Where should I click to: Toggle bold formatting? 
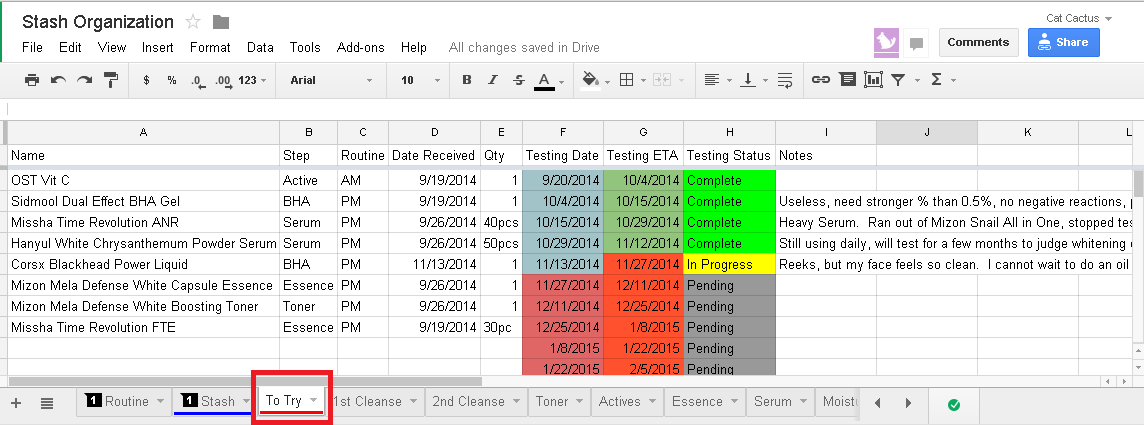(467, 80)
